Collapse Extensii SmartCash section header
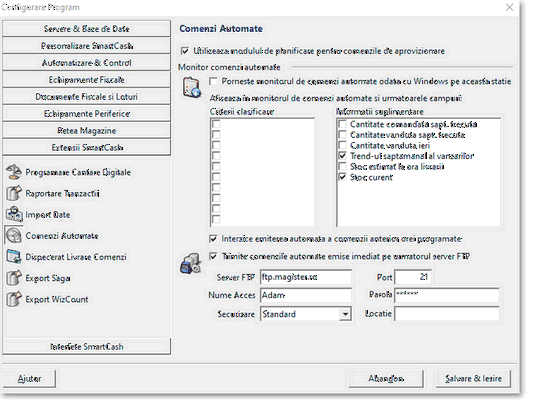The width and height of the screenshot is (544, 412). coord(86,148)
